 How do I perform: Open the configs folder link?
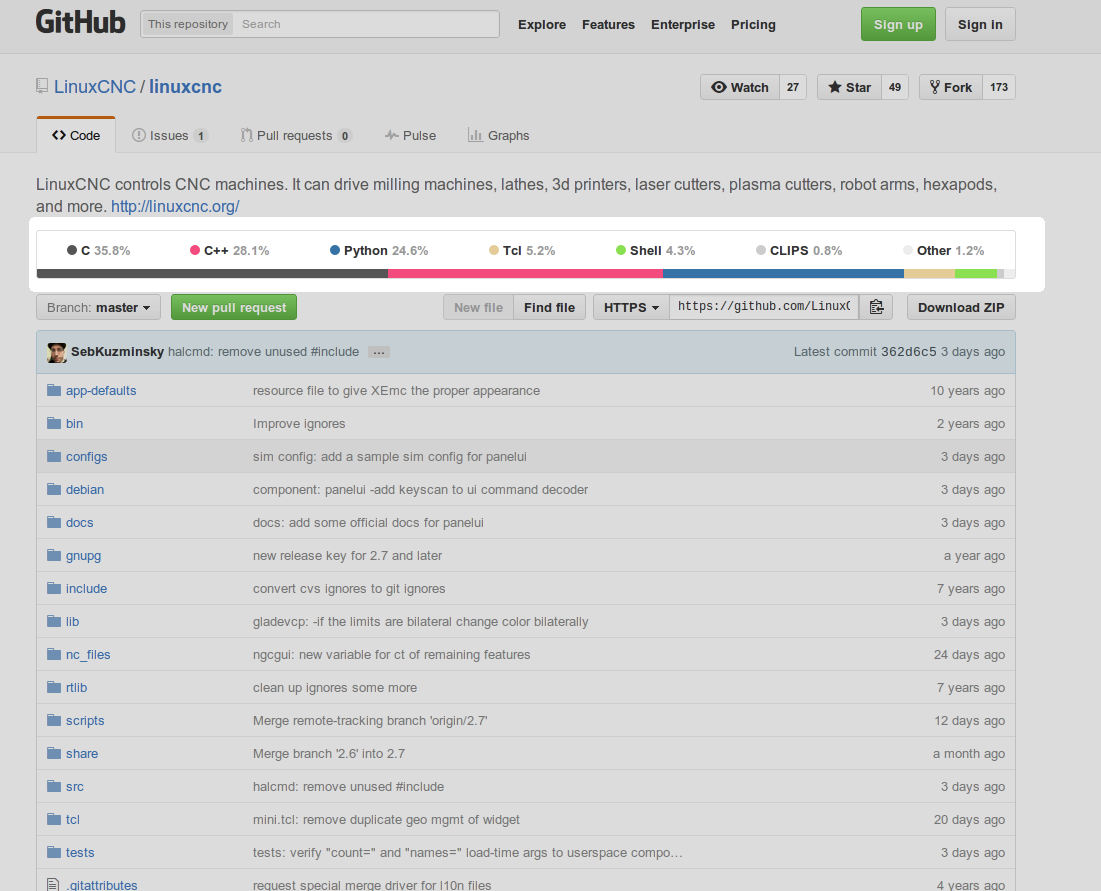coord(86,456)
